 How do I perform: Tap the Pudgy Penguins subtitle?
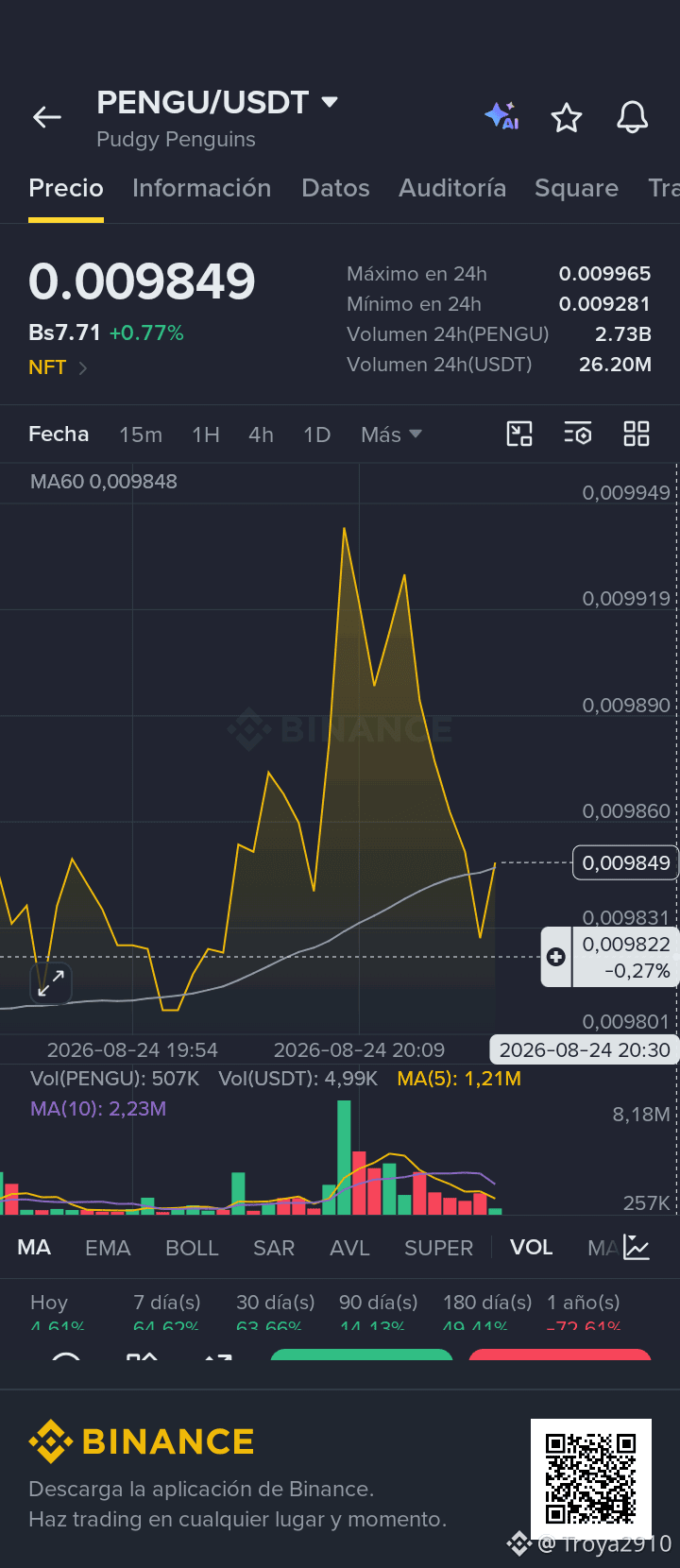tap(176, 139)
